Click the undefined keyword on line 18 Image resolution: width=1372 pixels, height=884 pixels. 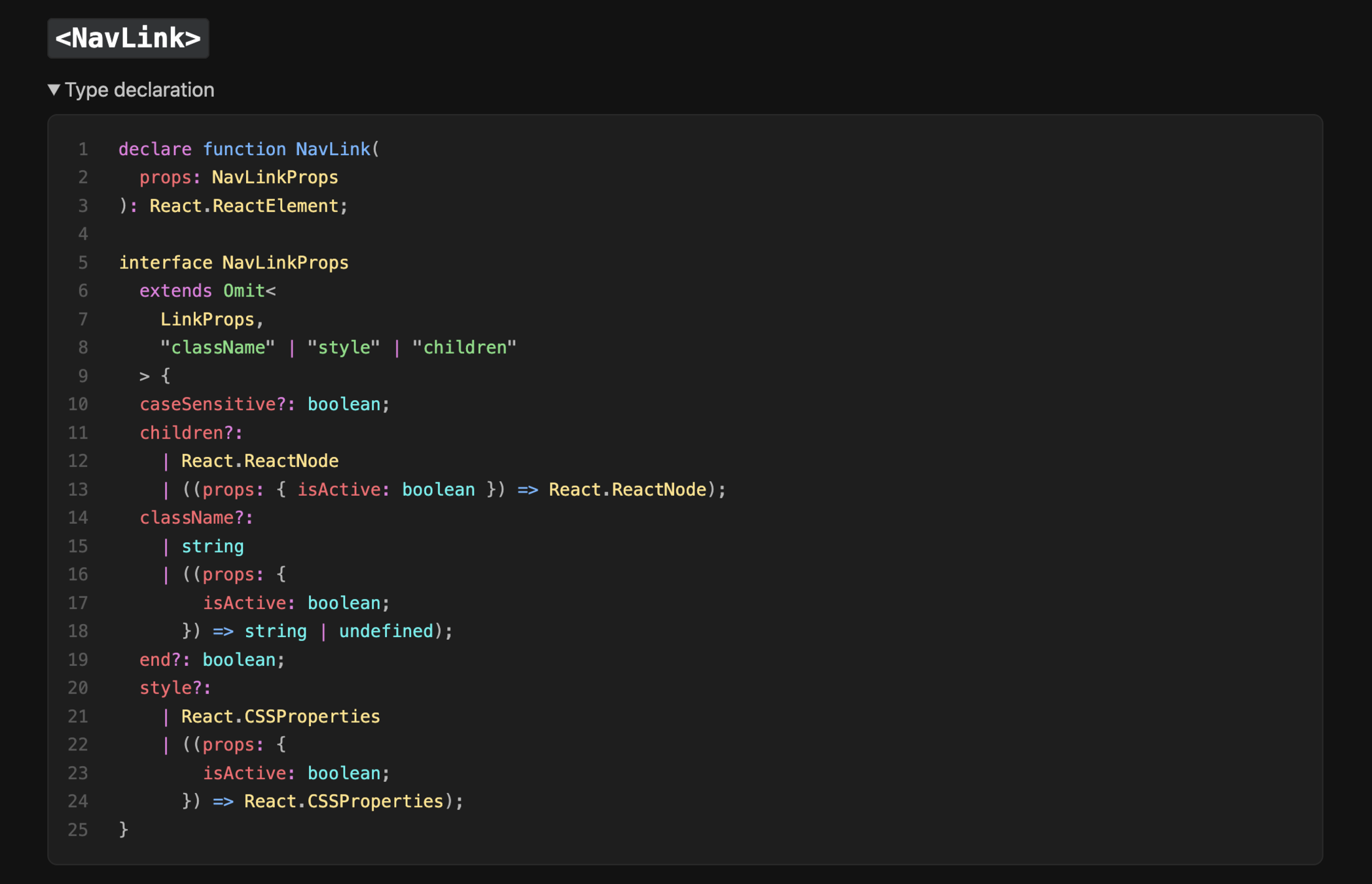pyautogui.click(x=386, y=631)
